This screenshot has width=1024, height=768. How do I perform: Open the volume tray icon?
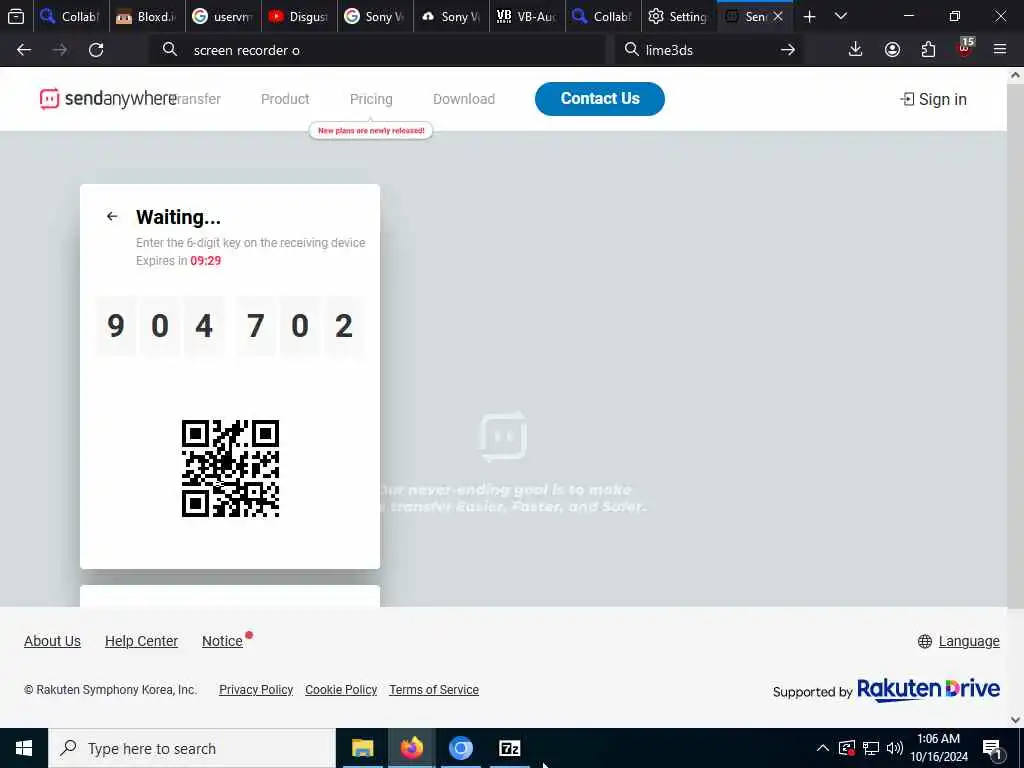tap(895, 748)
